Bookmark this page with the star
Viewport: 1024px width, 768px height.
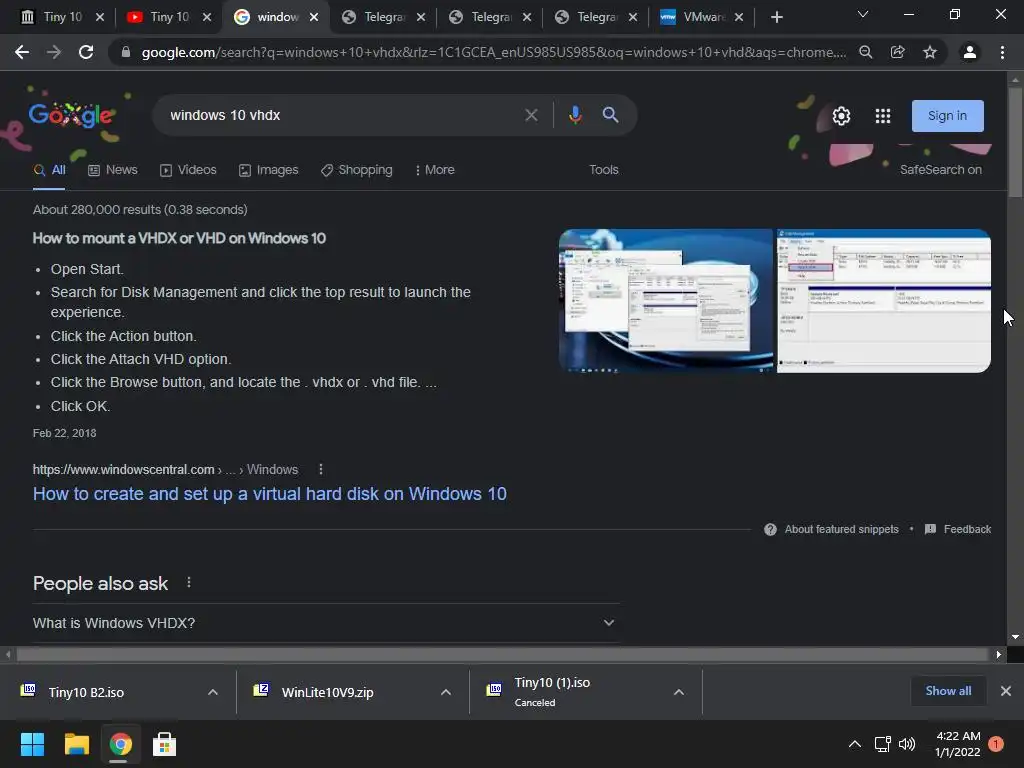pyautogui.click(x=930, y=52)
